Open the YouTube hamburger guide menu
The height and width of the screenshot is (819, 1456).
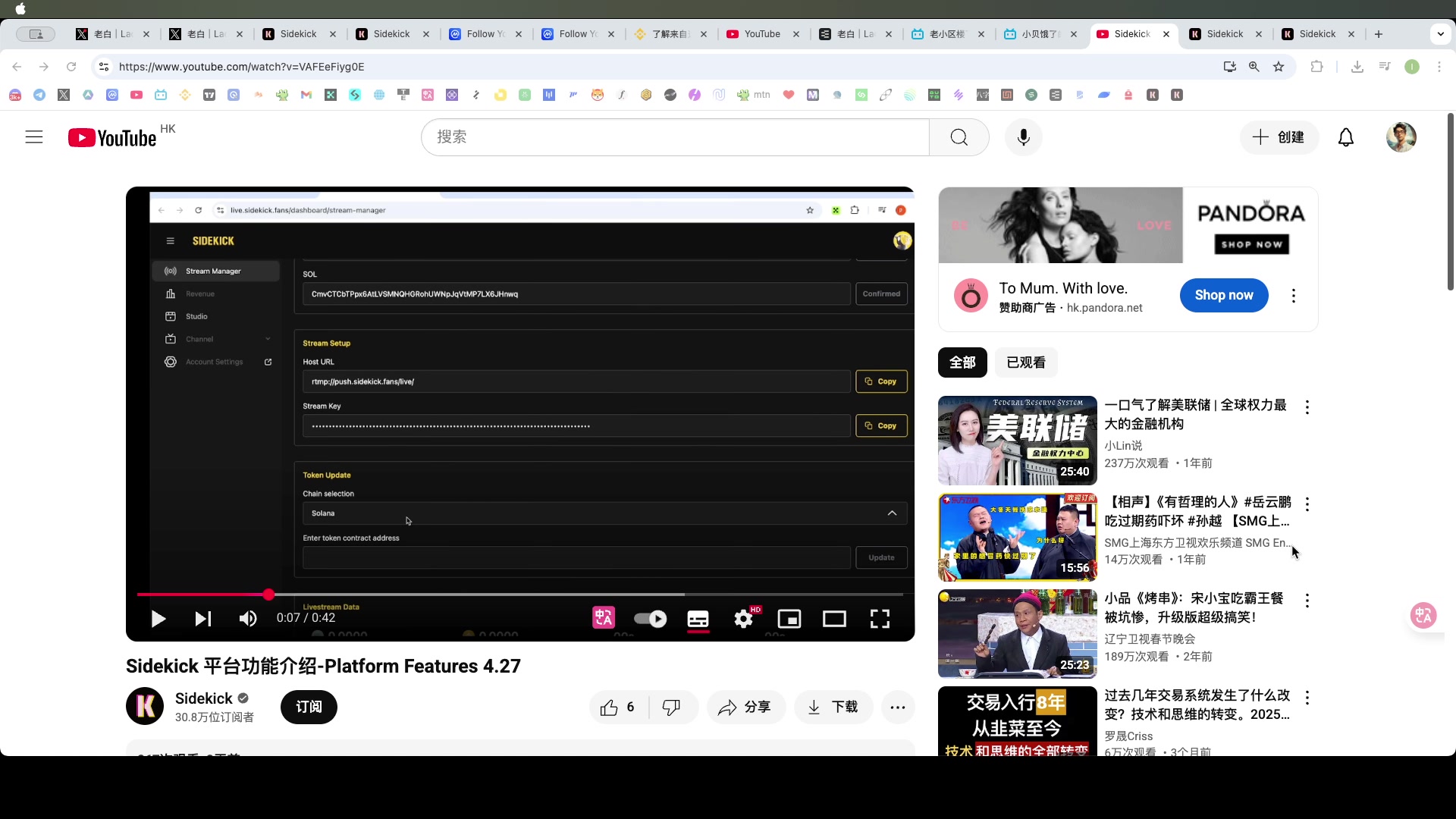[x=34, y=137]
